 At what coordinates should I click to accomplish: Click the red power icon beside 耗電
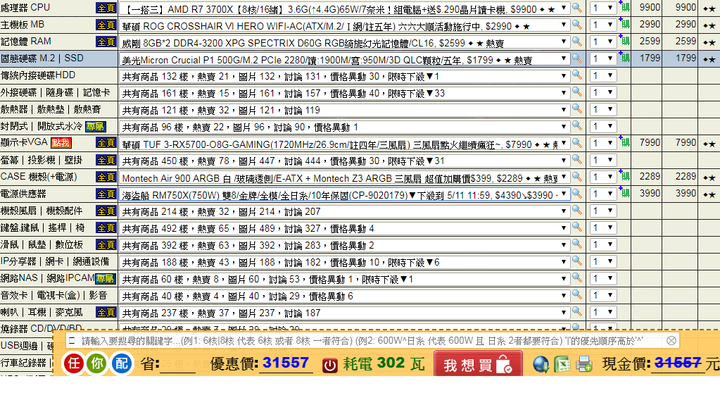coord(329,365)
